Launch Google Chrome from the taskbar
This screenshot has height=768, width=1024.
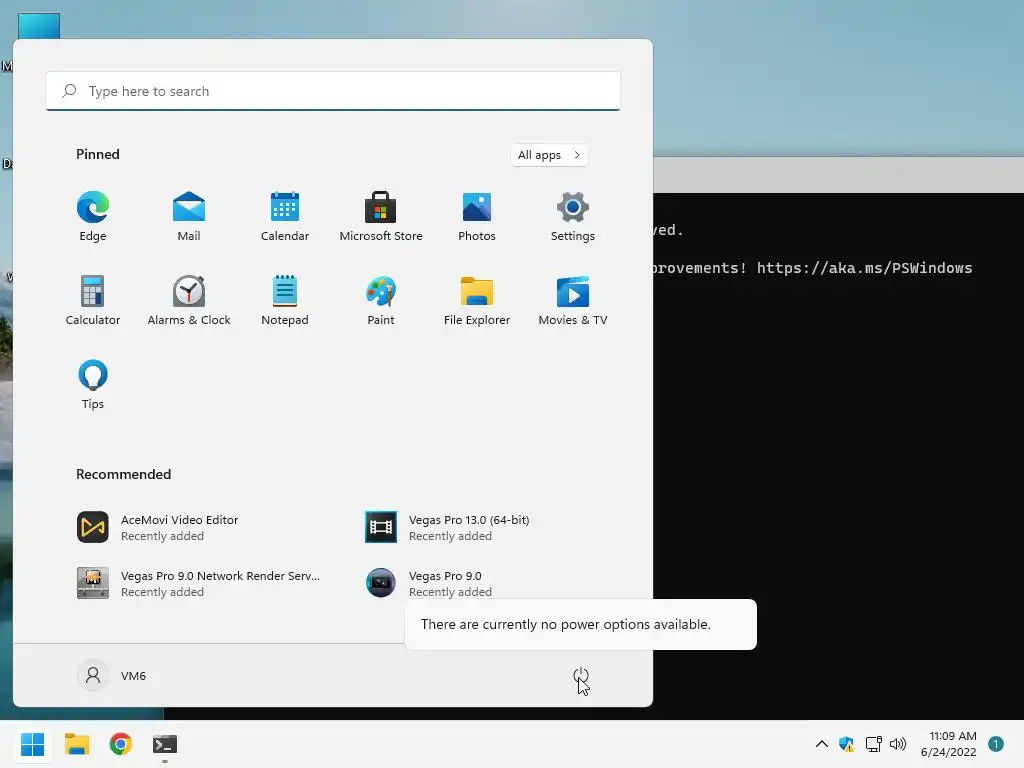120,744
